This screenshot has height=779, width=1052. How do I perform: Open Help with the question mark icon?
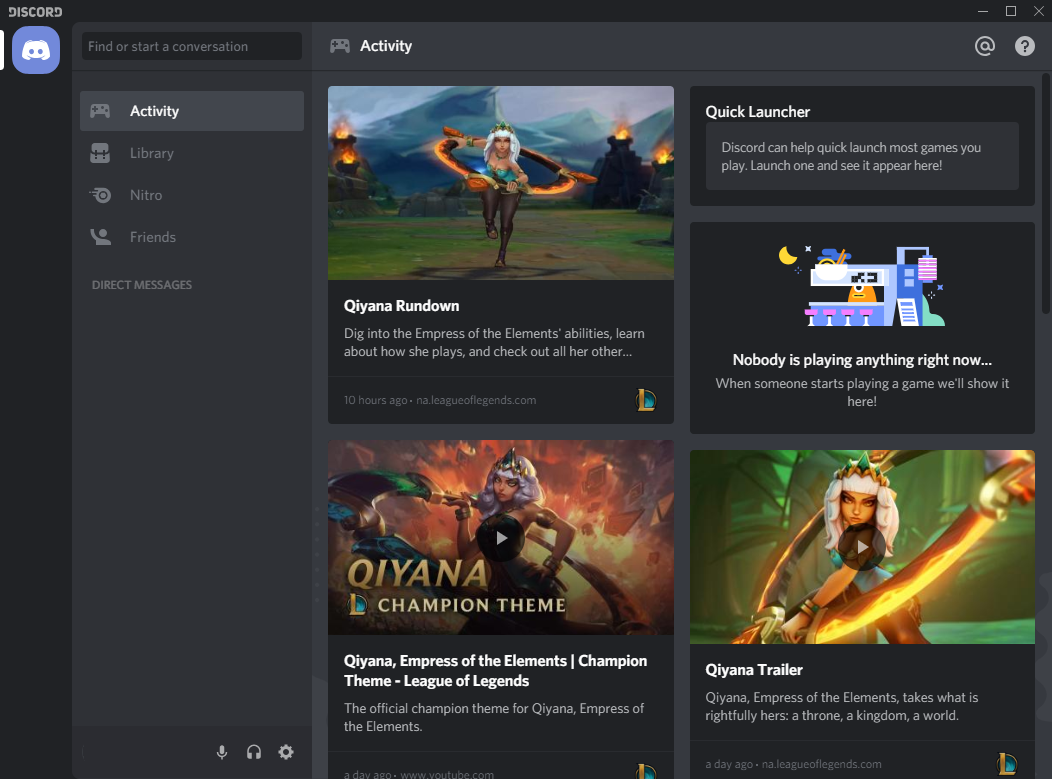(x=1024, y=46)
